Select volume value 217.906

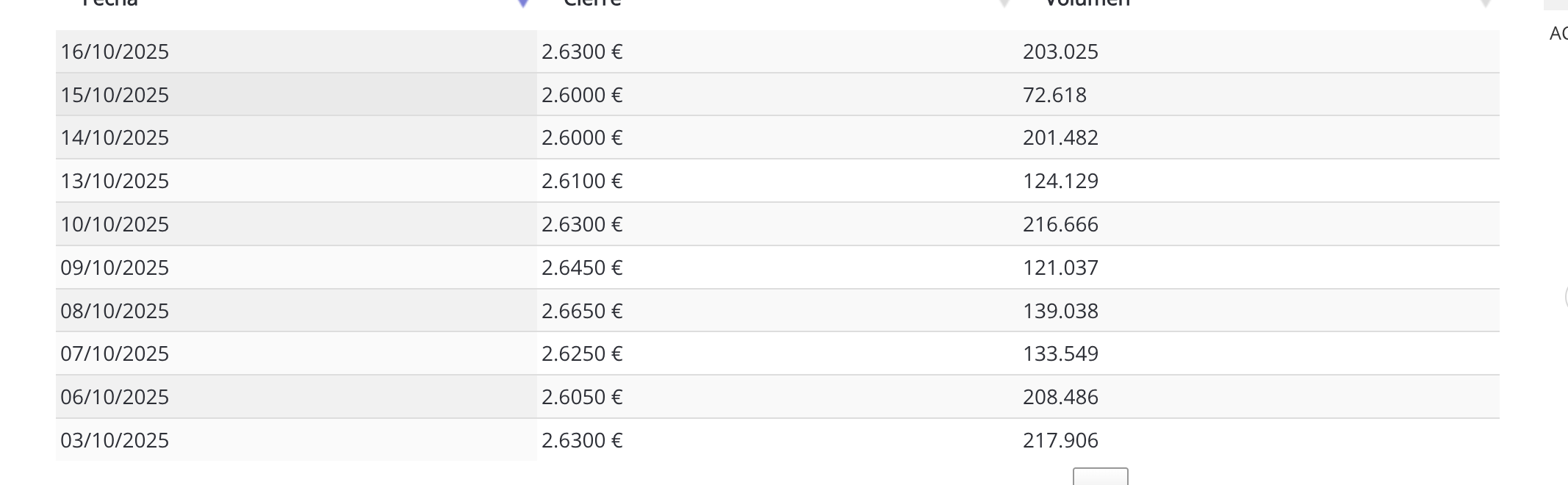click(x=1060, y=440)
